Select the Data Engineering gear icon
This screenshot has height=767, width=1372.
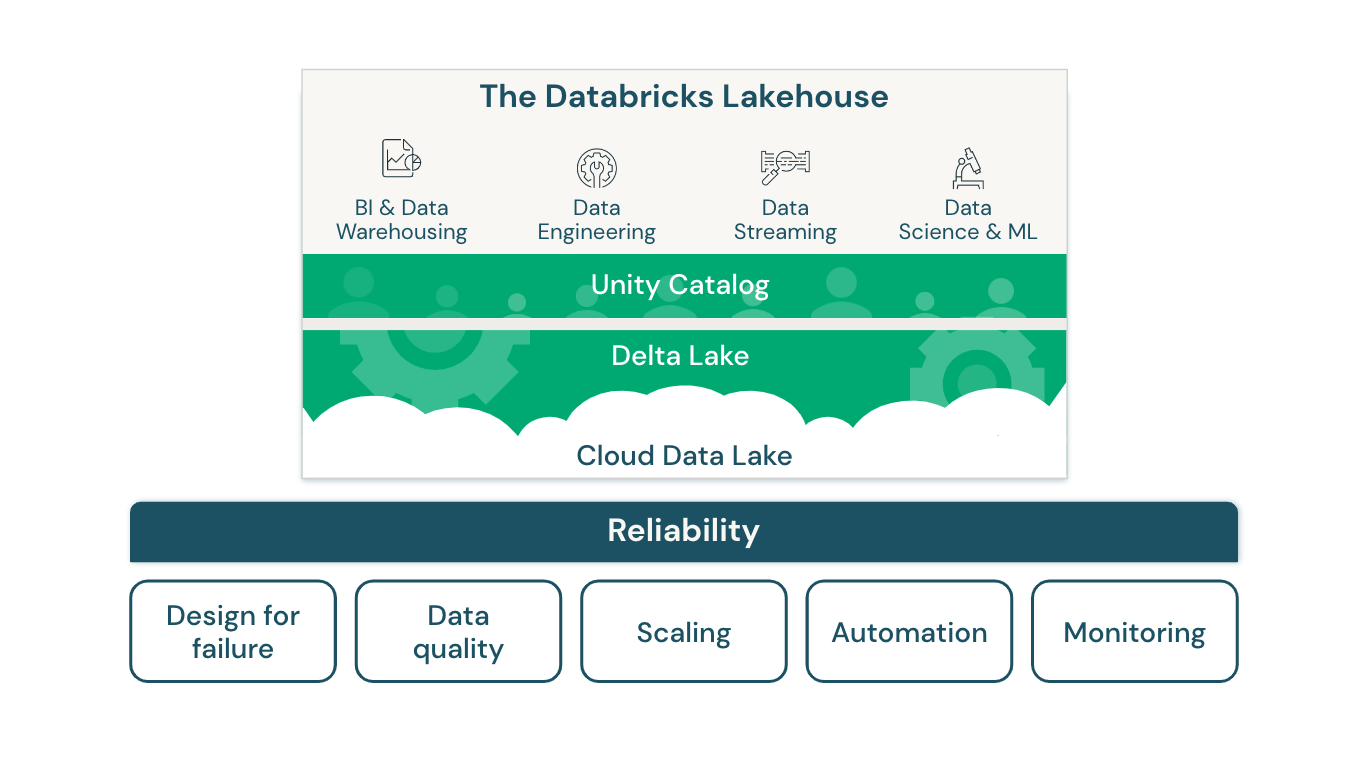[596, 167]
